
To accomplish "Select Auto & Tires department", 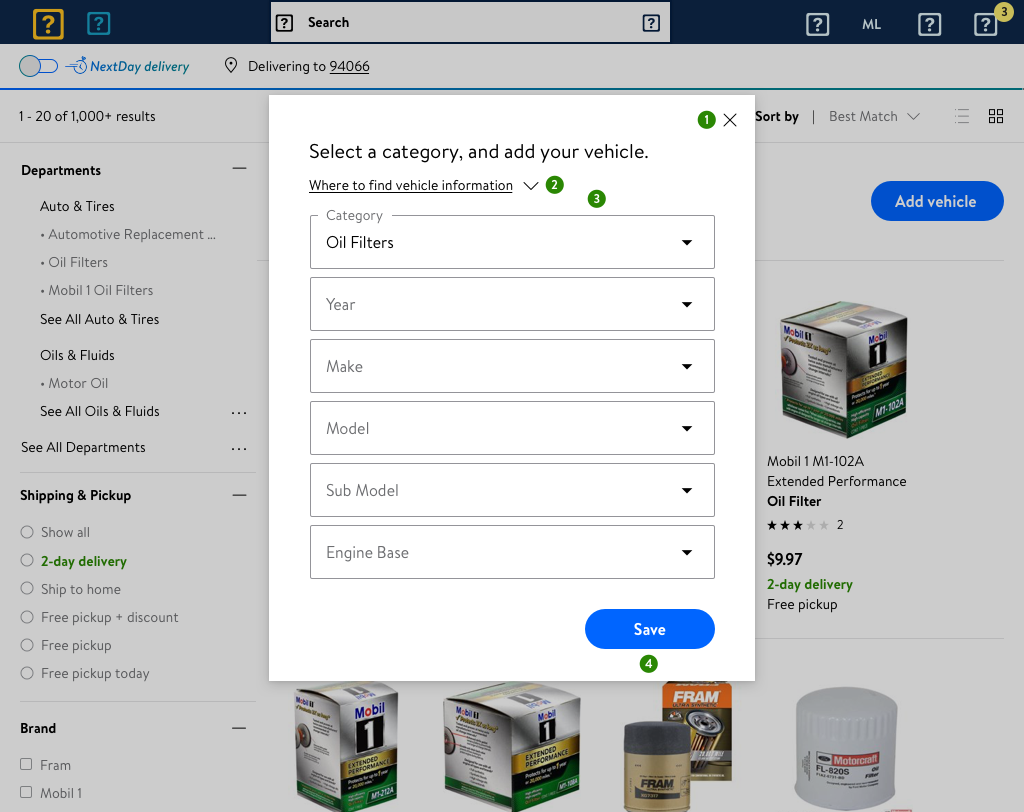I will tap(77, 206).
